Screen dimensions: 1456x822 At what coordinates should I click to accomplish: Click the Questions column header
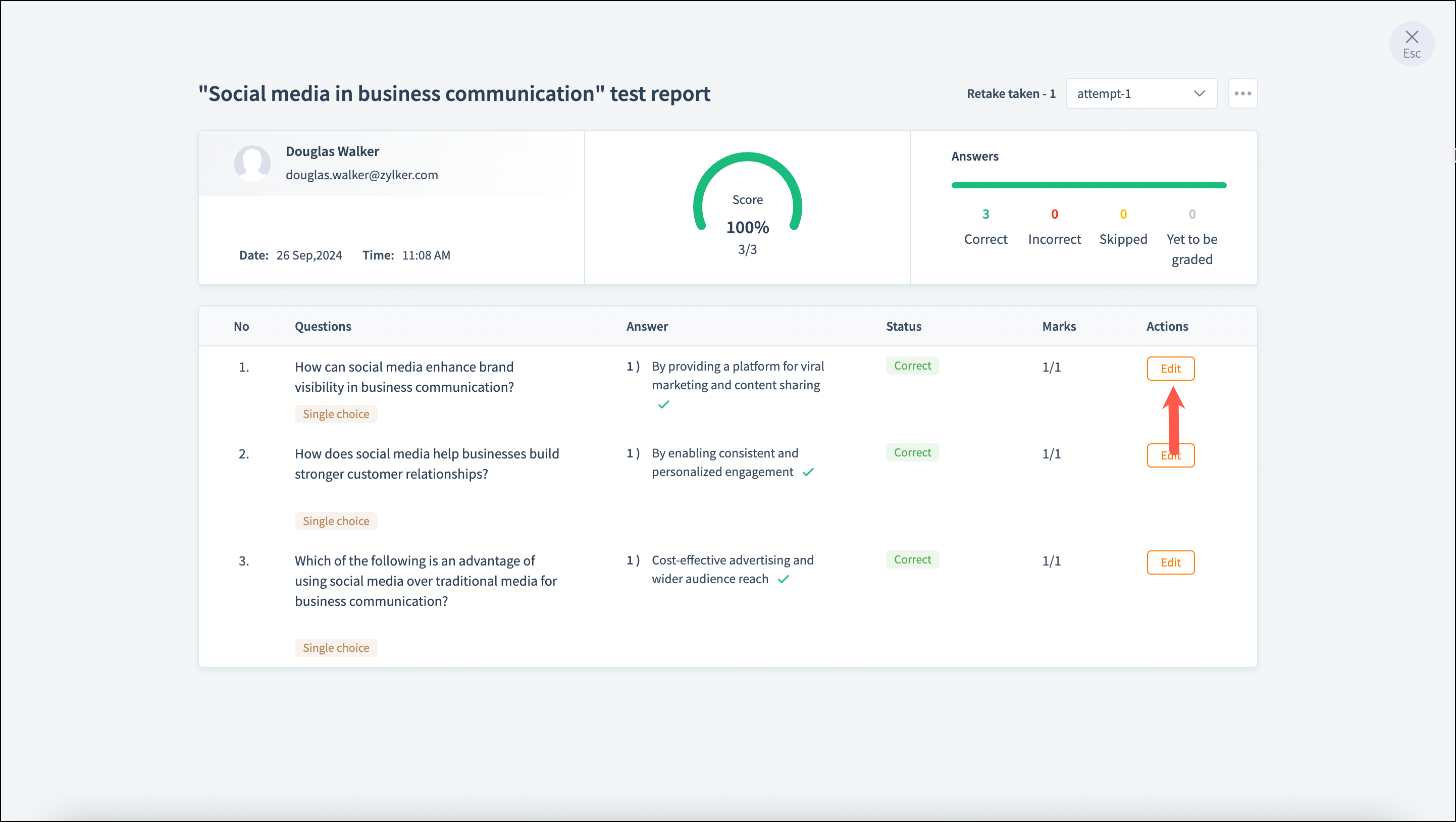323,326
